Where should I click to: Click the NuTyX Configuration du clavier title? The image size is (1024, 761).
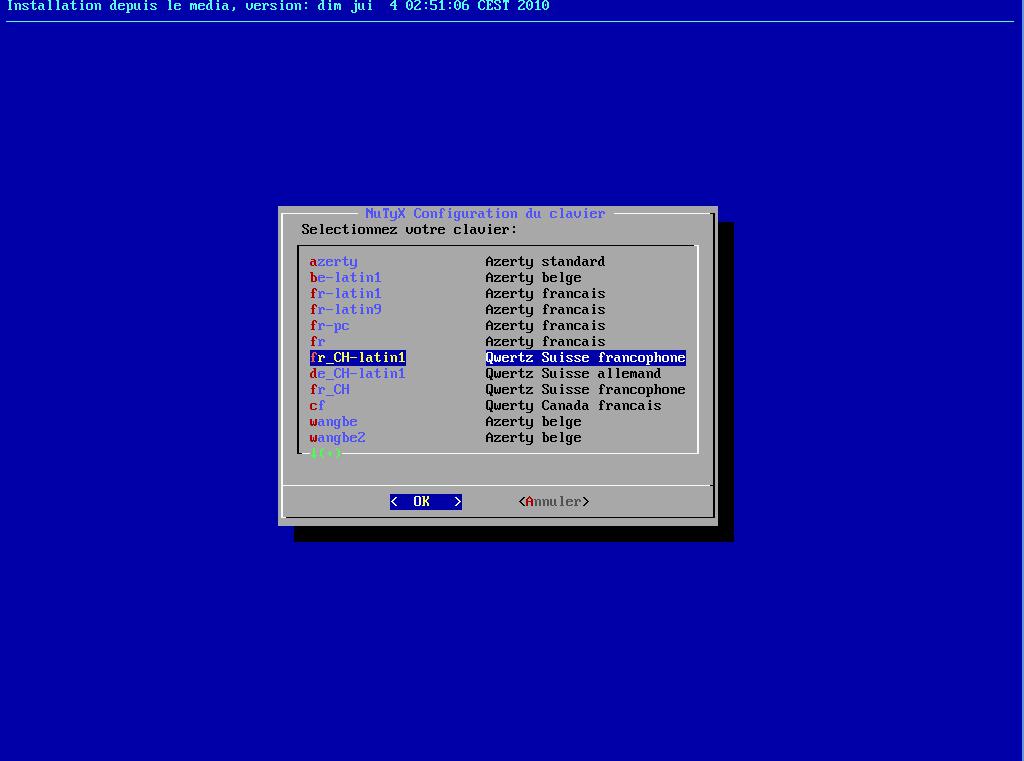pos(485,214)
